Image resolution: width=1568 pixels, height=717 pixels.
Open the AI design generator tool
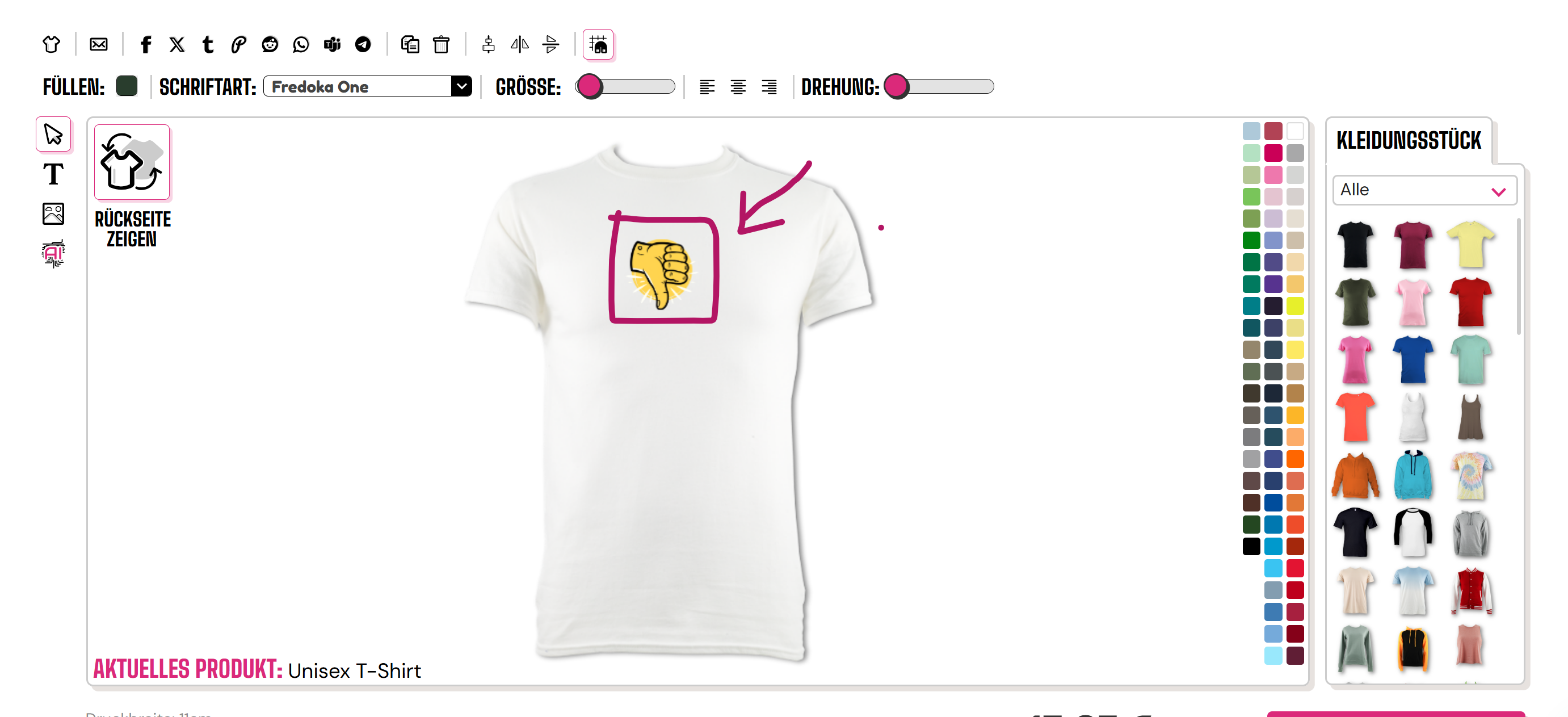pos(53,253)
